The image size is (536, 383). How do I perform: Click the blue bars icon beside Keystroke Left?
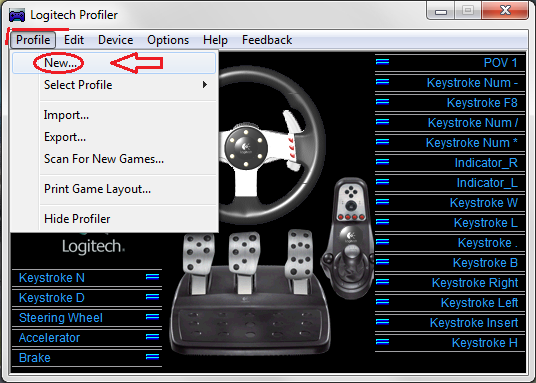pyautogui.click(x=382, y=302)
